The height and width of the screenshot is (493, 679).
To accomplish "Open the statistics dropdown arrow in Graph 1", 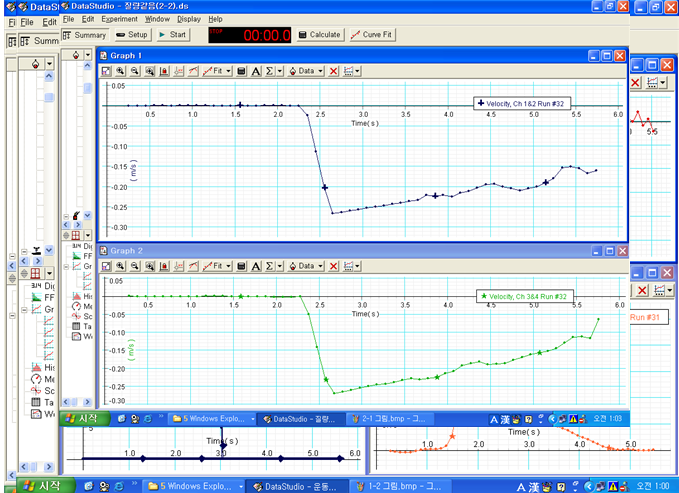I will click(x=280, y=71).
